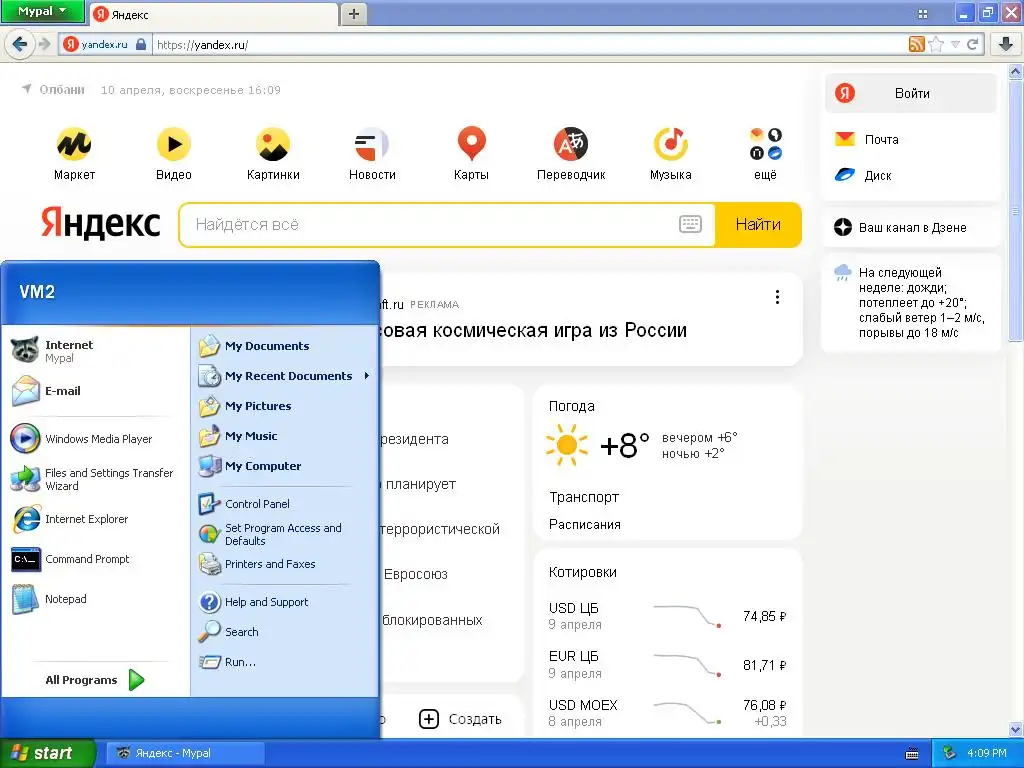Image resolution: width=1024 pixels, height=768 pixels.
Task: Click the on-screen keyboard icon in search box
Action: (x=690, y=225)
